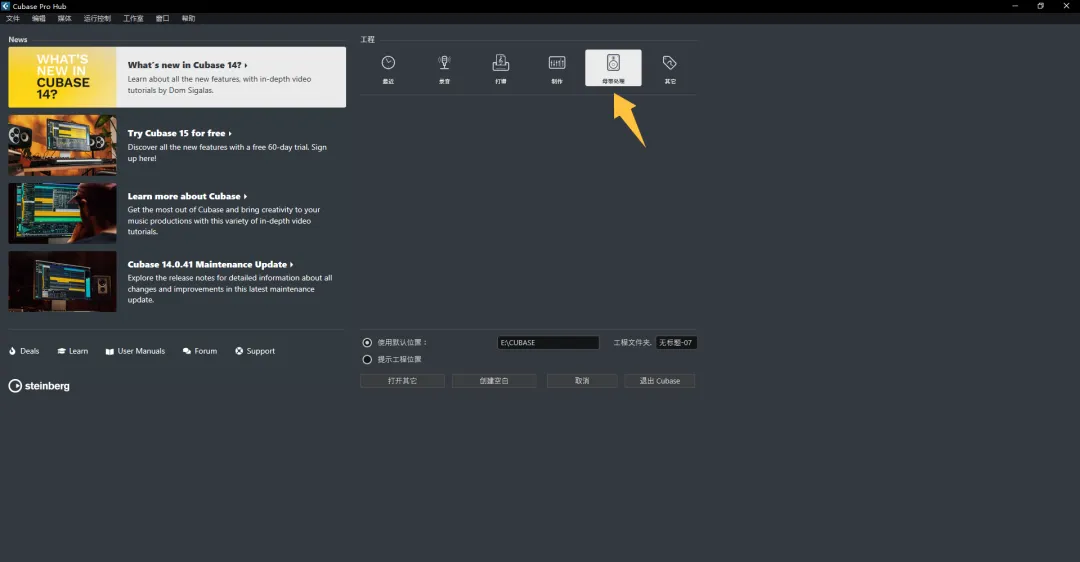Image resolution: width=1080 pixels, height=562 pixels.
Task: Open the Deals link with flame icon
Action: [x=24, y=351]
